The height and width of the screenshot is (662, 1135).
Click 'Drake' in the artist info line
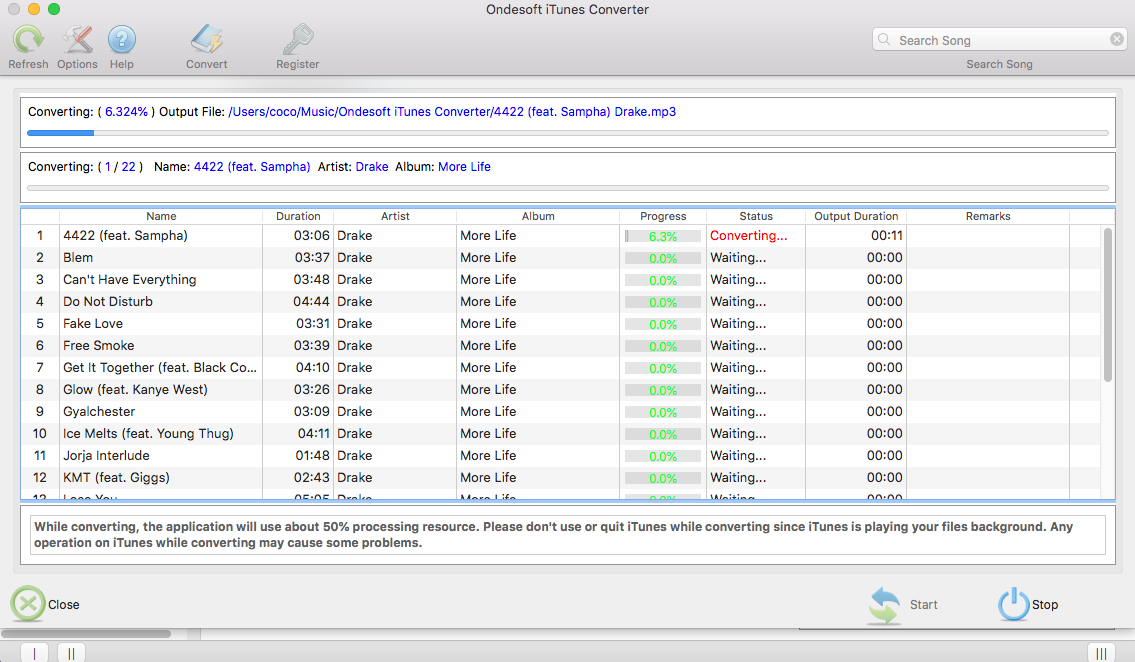click(372, 167)
